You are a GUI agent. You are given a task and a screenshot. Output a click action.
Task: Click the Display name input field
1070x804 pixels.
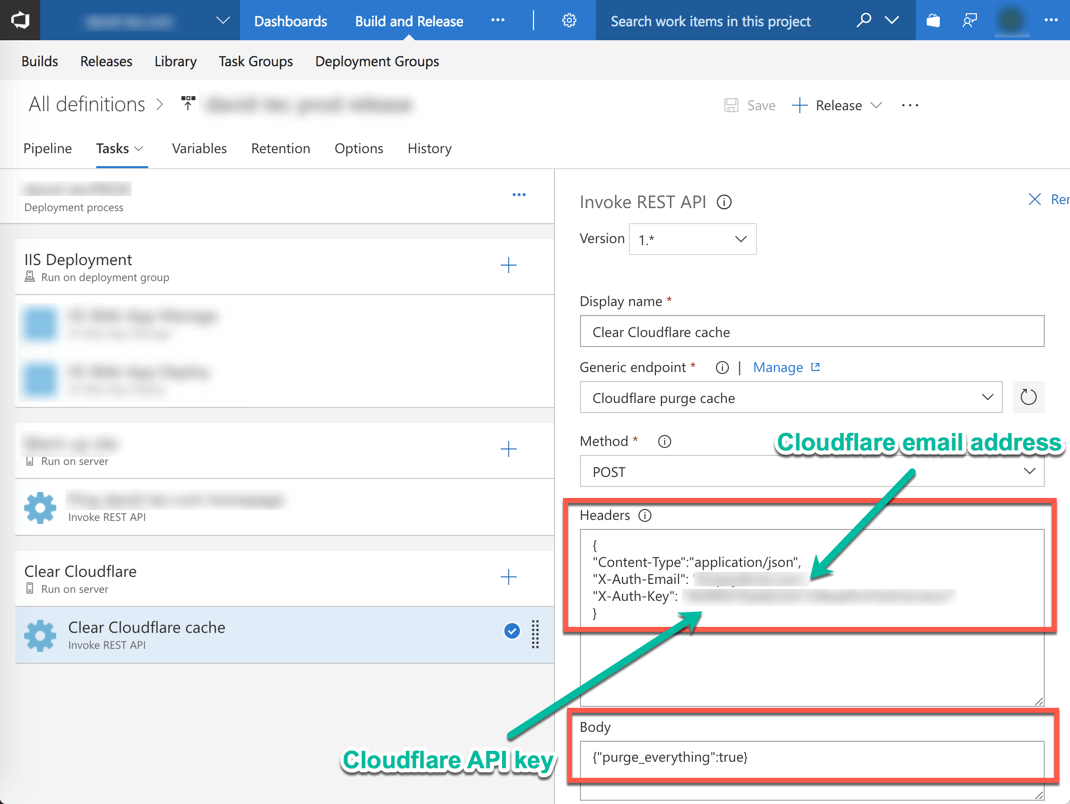(811, 332)
